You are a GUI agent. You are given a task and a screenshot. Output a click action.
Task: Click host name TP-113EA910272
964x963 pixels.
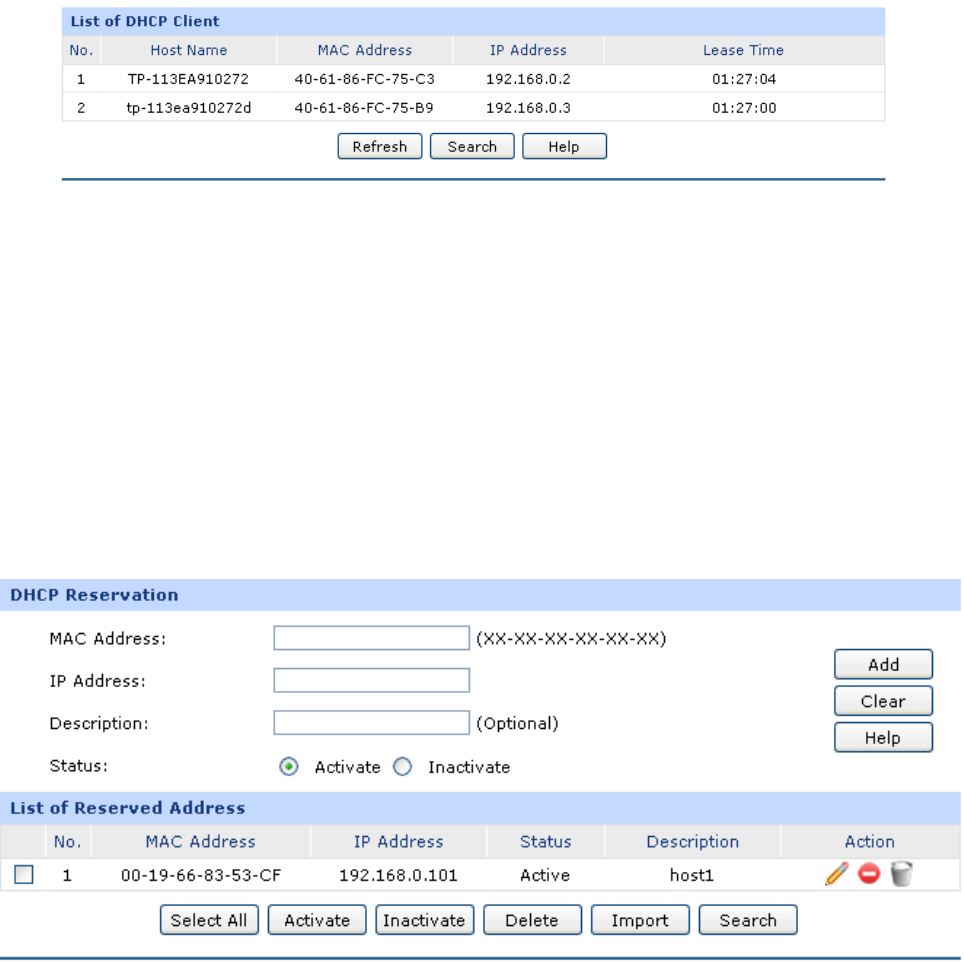tap(188, 79)
